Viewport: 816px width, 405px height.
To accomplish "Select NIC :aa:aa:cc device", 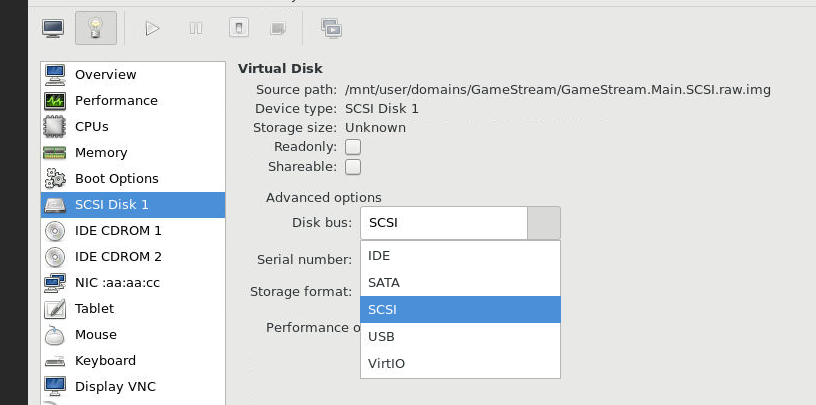I will pos(133,283).
